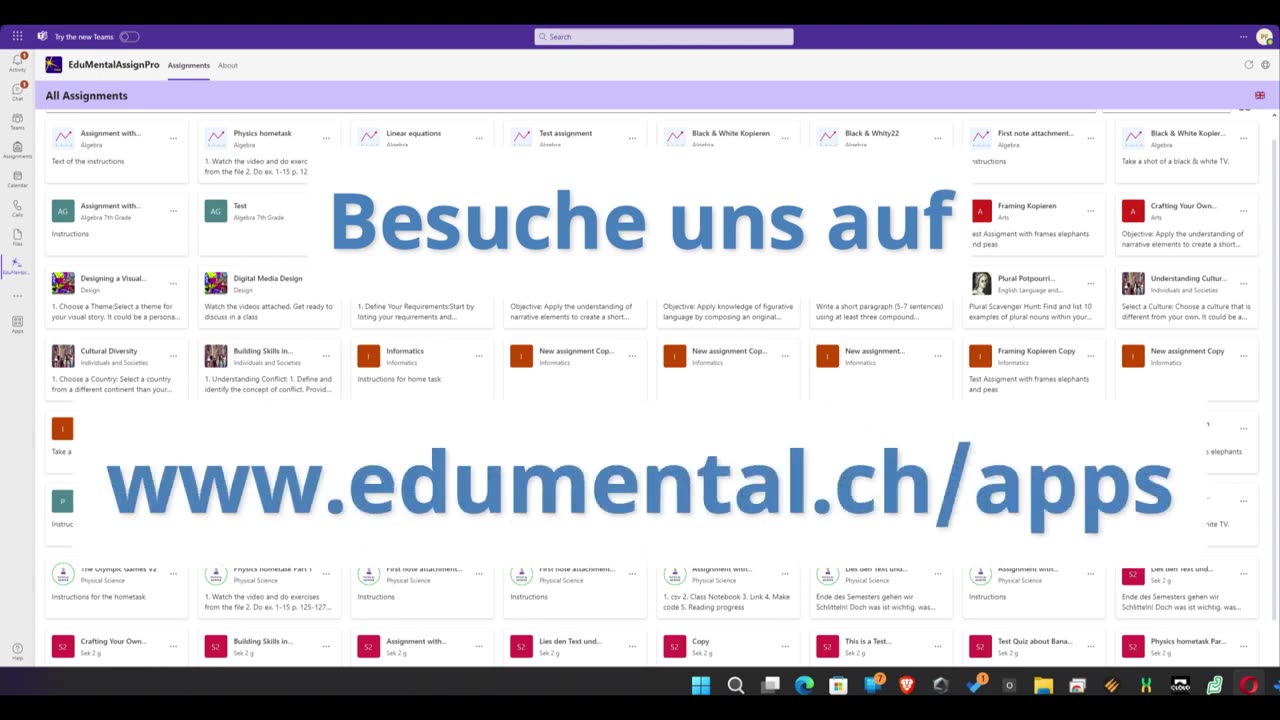Click 'Instructions for home task' text
This screenshot has width=1280, height=720.
pos(399,379)
